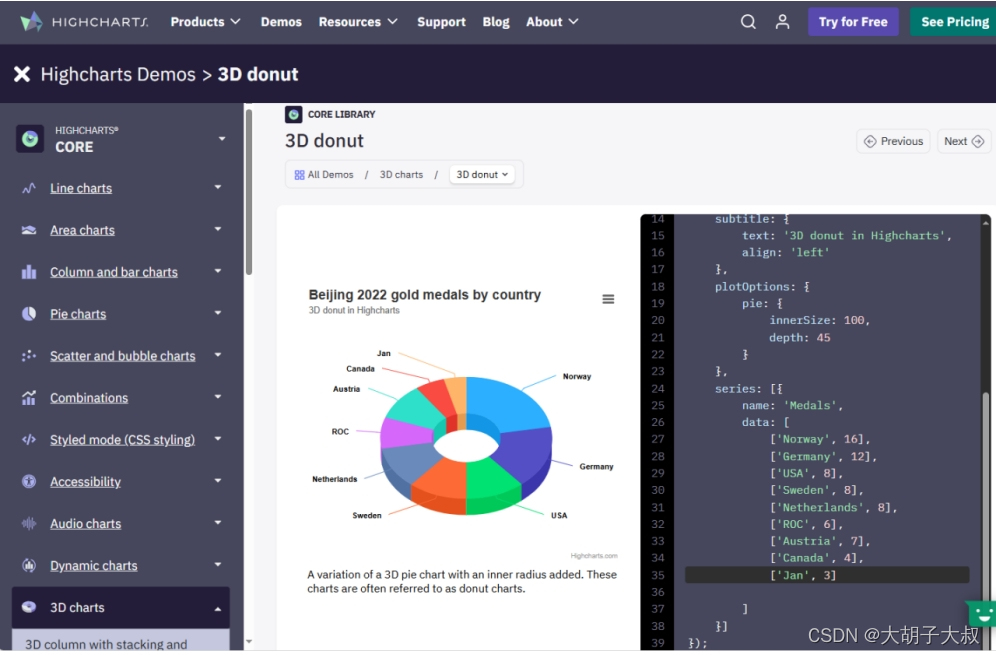Expand the Column and bar charts arrow
Image resolution: width=996 pixels, height=655 pixels.
tap(218, 271)
